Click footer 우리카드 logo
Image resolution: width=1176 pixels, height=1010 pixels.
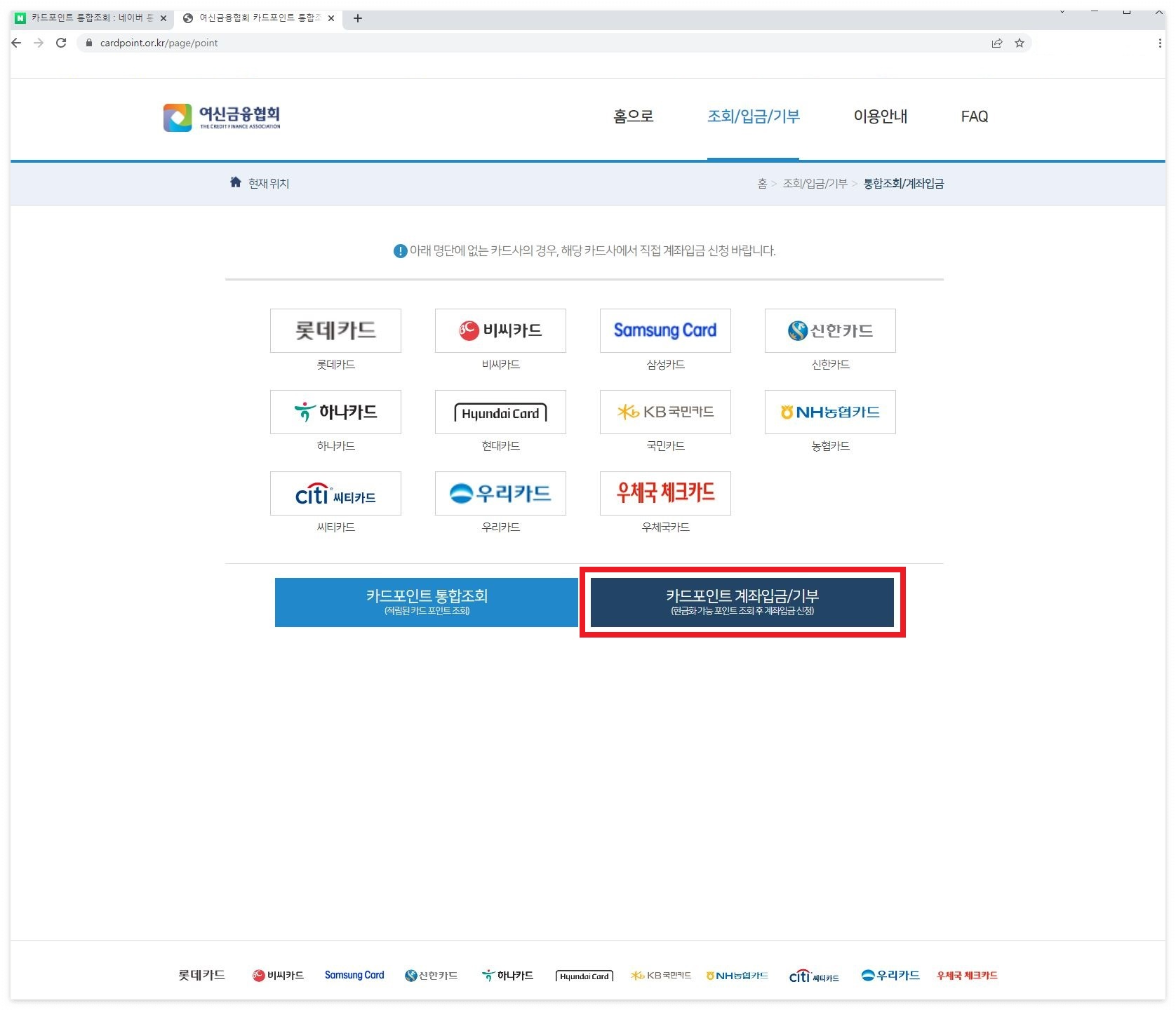click(x=890, y=976)
